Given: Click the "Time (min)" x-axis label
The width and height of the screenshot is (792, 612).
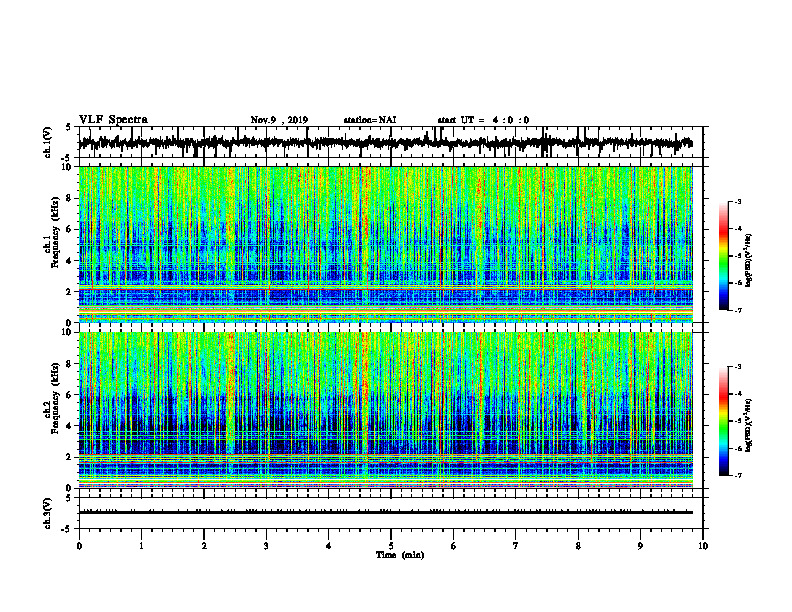Looking at the screenshot, I should point(400,555).
